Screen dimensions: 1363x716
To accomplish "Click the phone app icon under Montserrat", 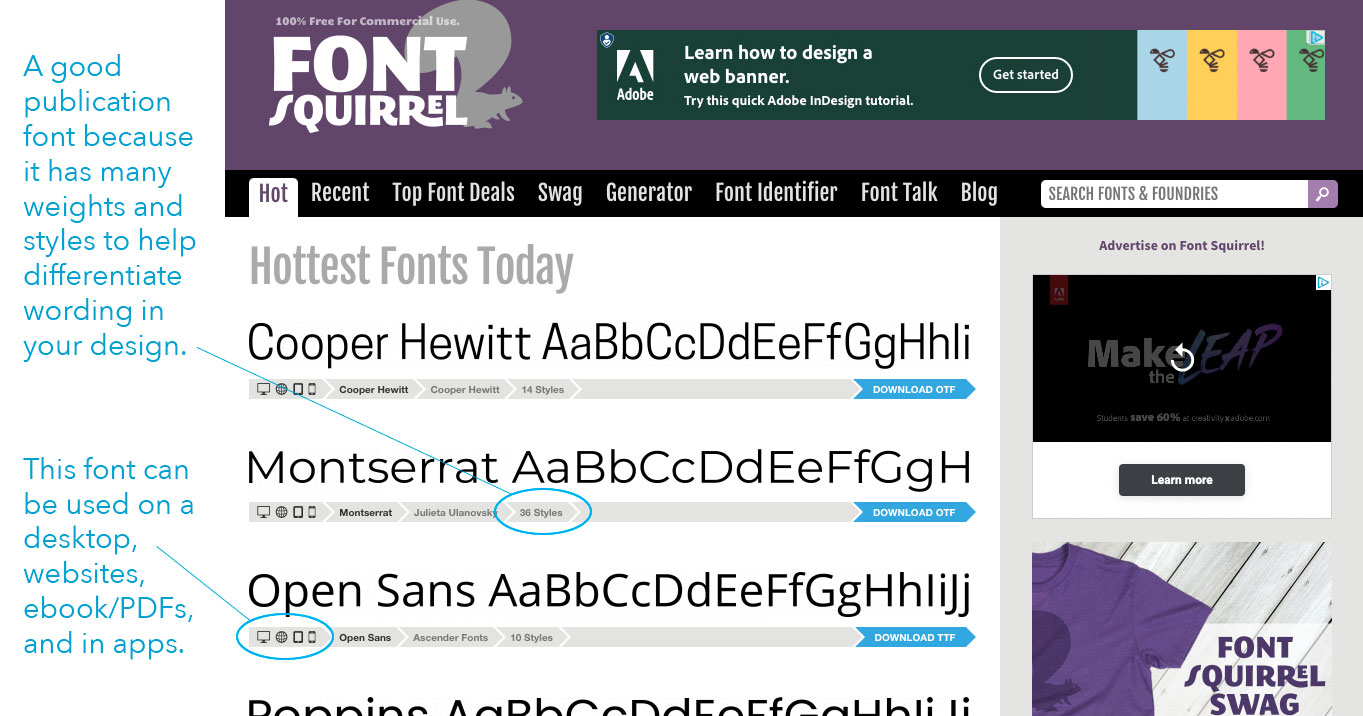I will click(312, 512).
